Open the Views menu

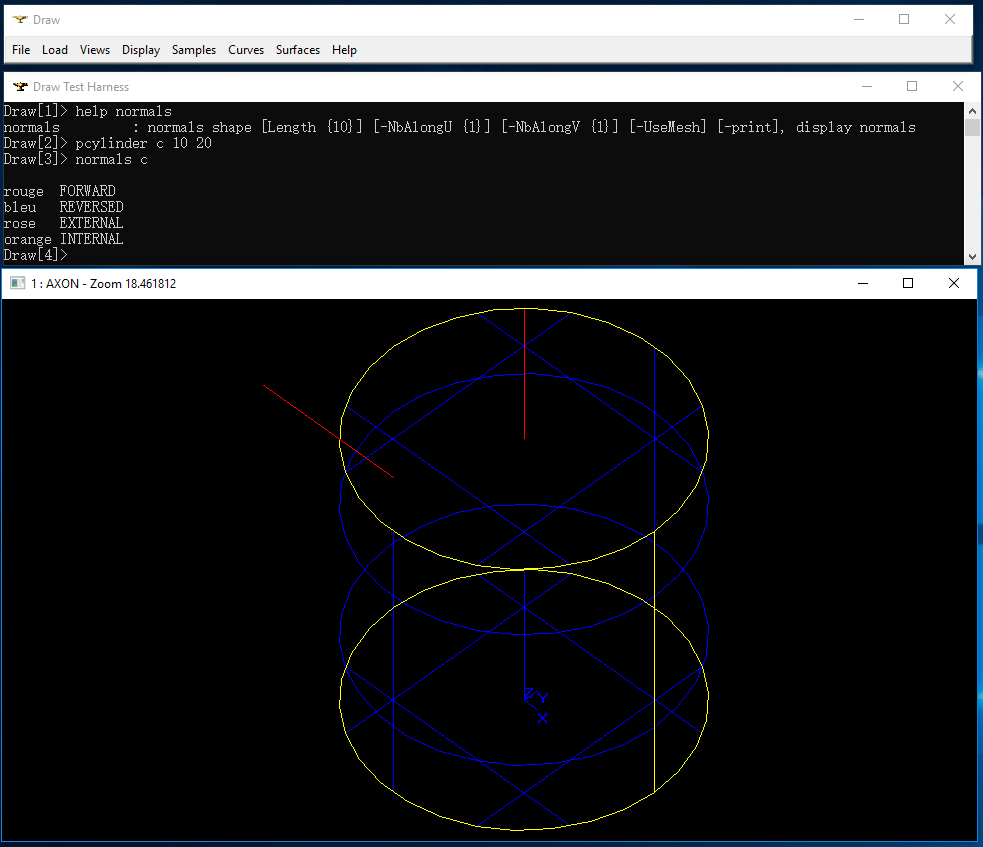coord(95,50)
